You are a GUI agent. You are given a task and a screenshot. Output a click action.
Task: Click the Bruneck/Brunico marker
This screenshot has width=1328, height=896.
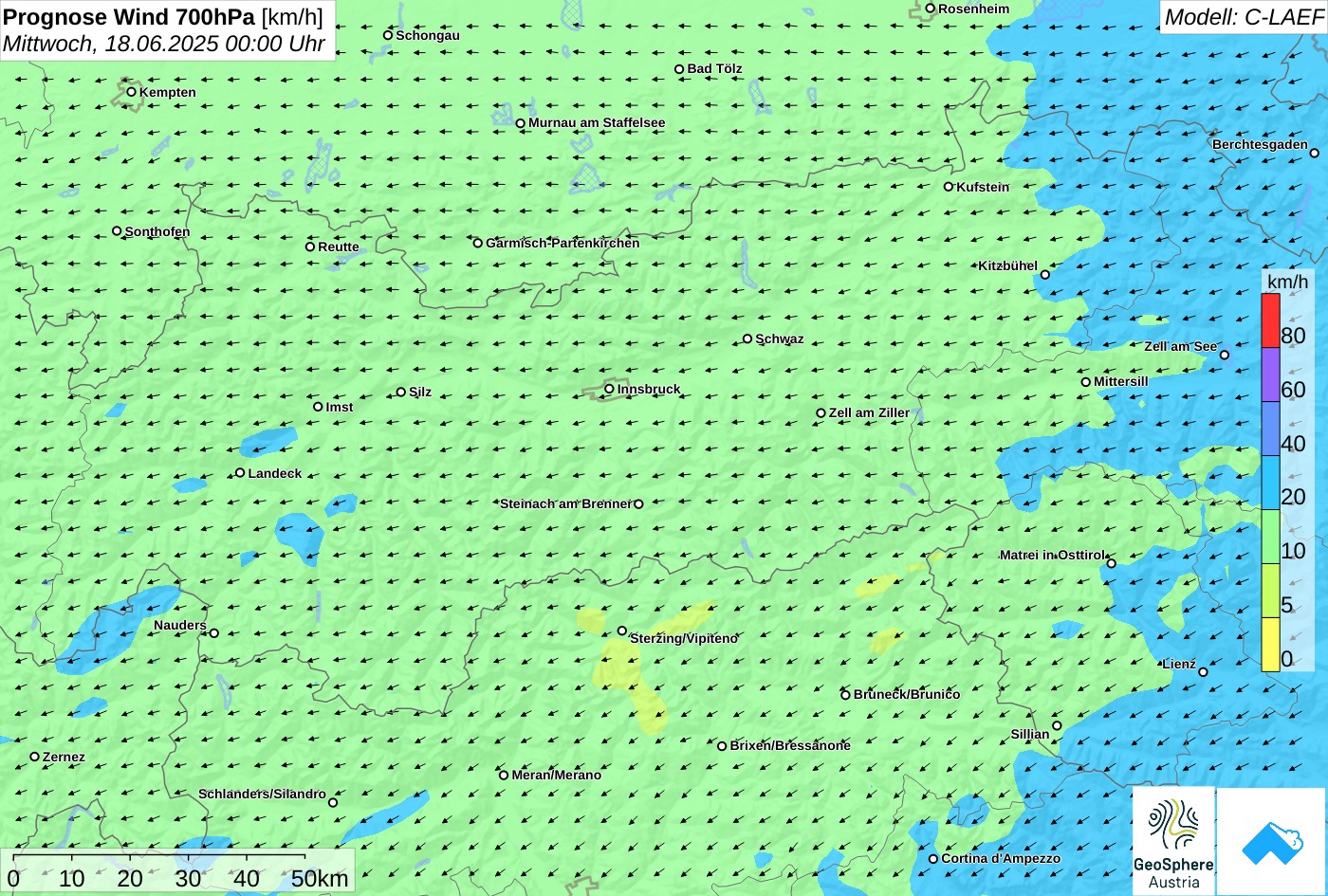click(x=846, y=695)
